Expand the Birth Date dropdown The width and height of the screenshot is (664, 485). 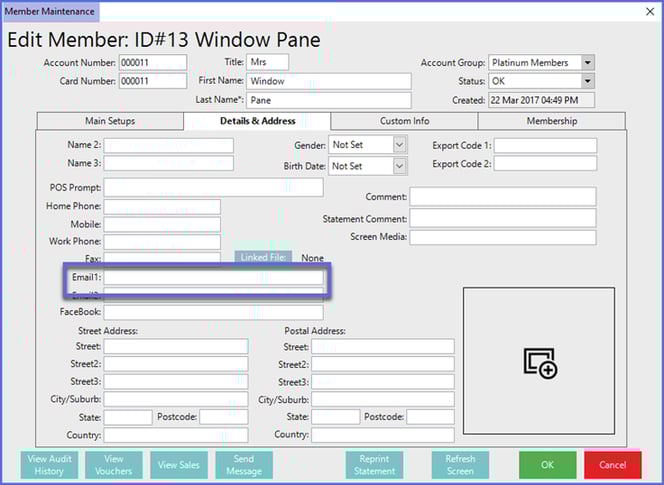(399, 166)
